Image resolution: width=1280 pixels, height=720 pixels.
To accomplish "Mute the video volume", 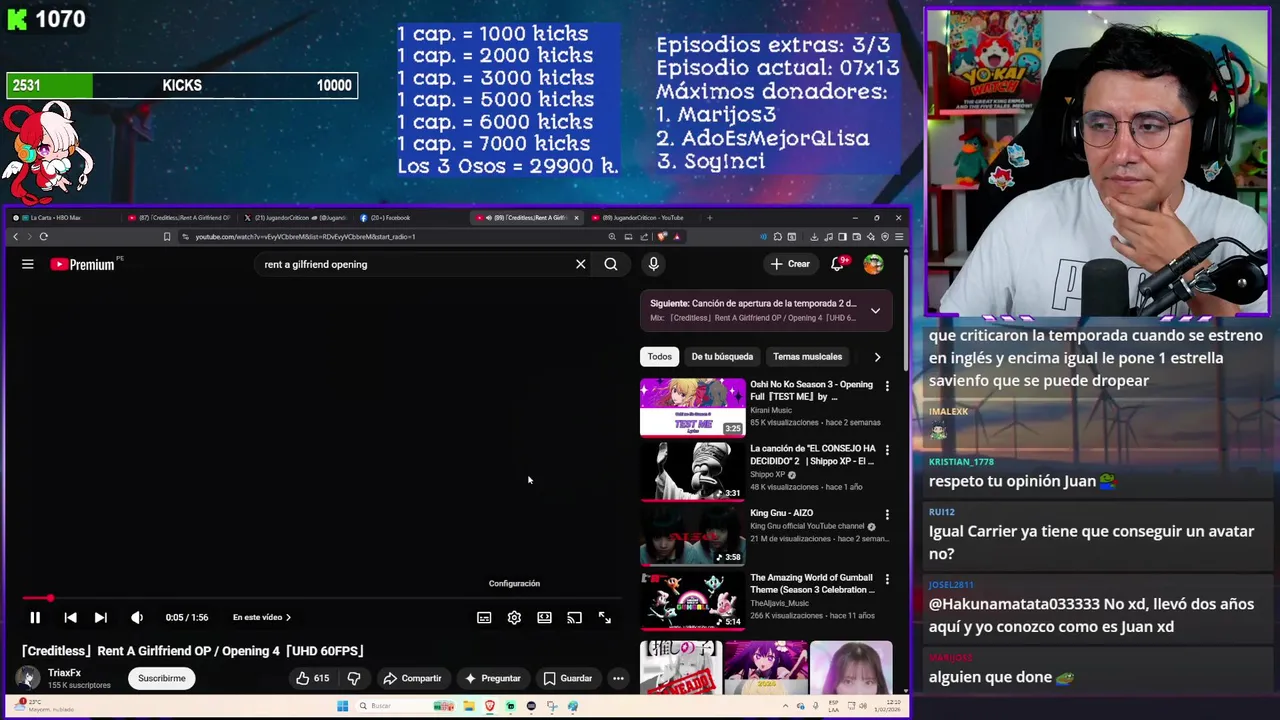I will coord(137,618).
